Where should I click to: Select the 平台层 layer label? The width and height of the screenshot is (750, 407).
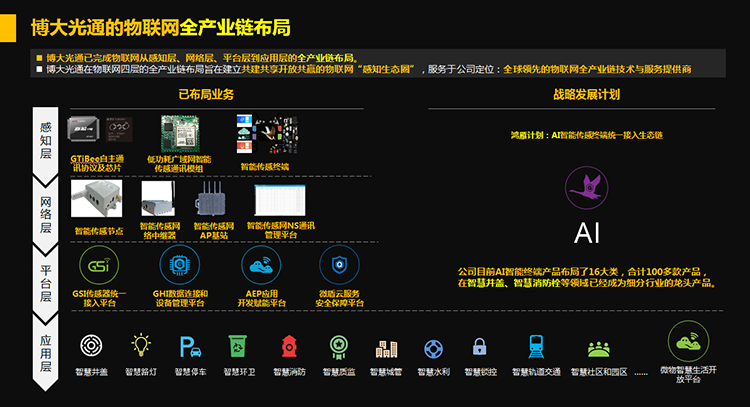(45, 283)
